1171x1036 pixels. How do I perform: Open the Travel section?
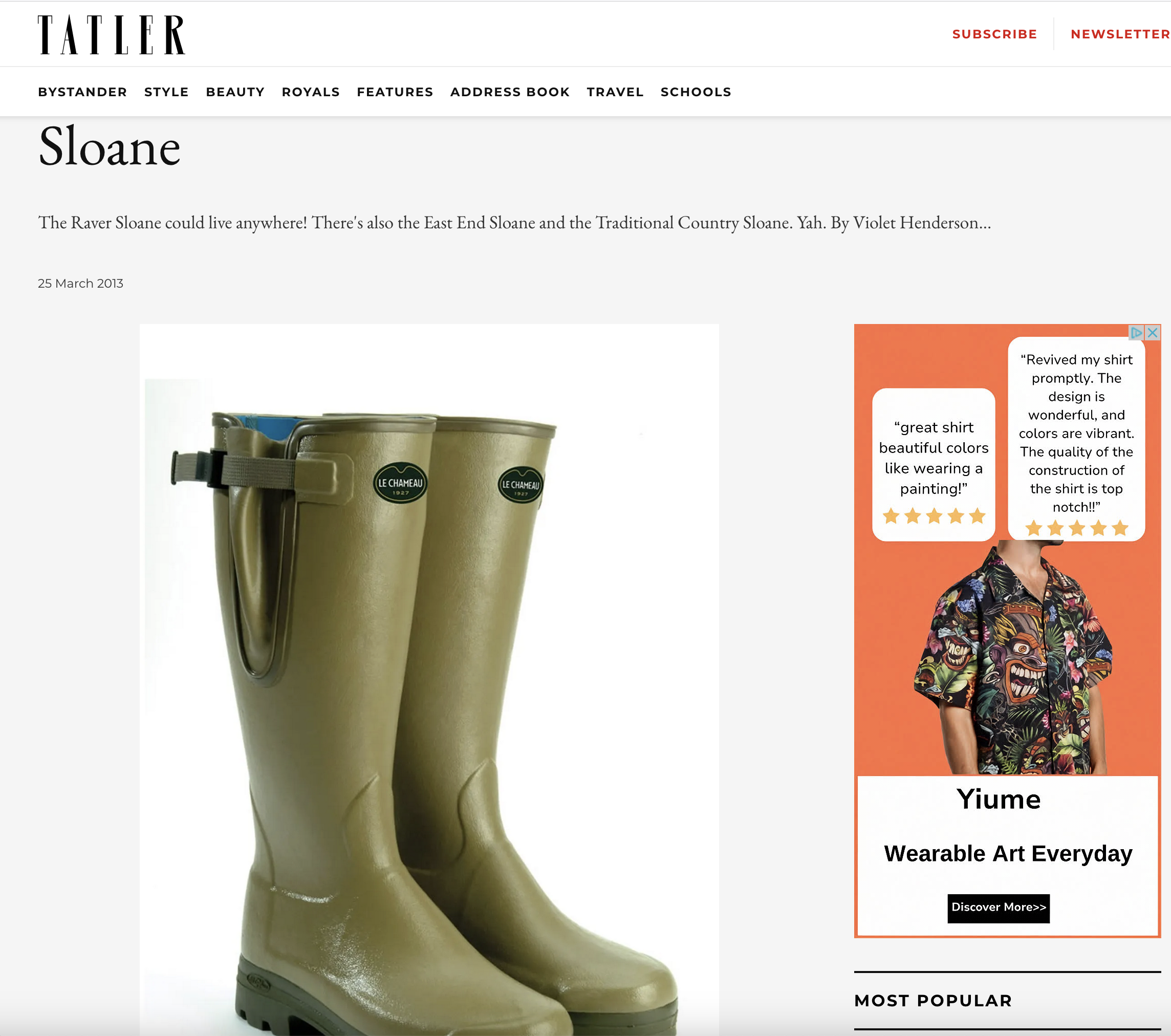(x=615, y=92)
